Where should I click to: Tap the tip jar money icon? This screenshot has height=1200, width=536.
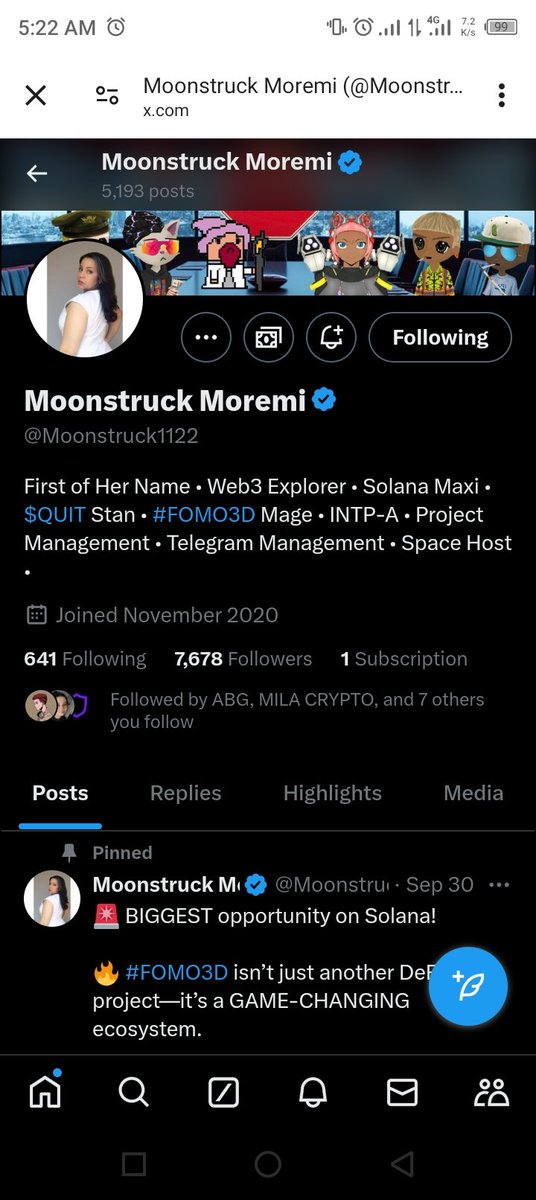click(x=269, y=338)
